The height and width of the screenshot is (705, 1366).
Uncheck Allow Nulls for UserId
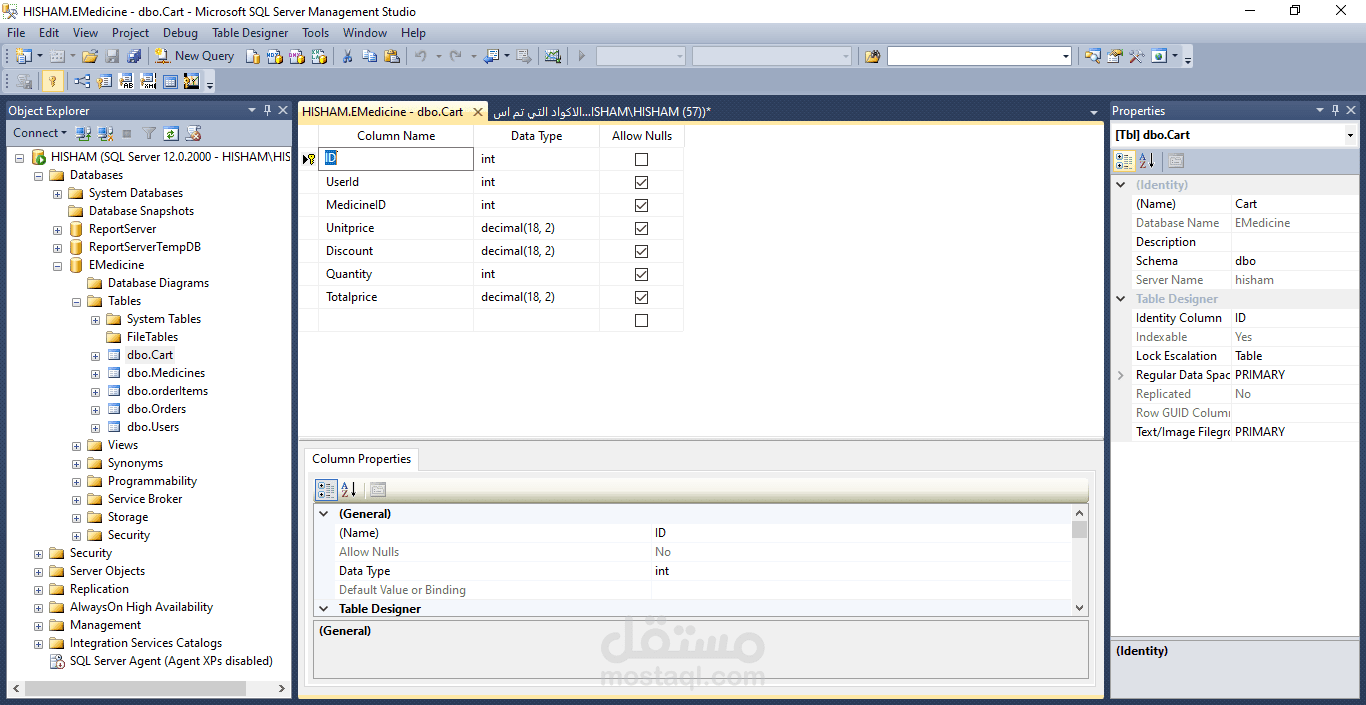(641, 182)
